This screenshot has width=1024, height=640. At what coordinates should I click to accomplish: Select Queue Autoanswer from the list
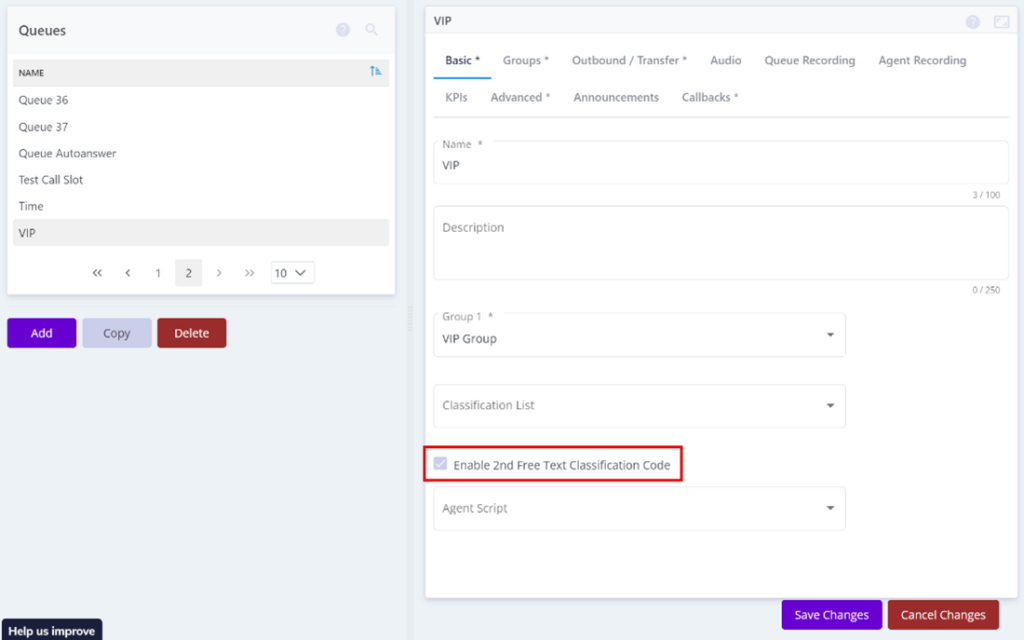click(67, 153)
